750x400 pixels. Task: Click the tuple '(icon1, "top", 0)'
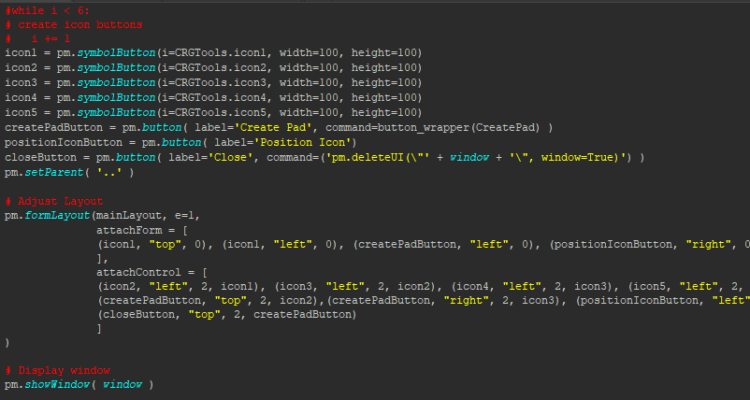tap(152, 244)
